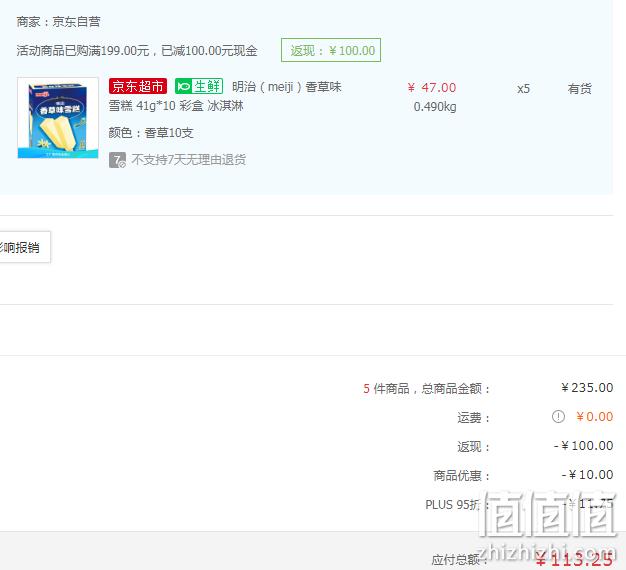Select the quantity x5 text
Screen dimensions: 626x570
pos(523,89)
